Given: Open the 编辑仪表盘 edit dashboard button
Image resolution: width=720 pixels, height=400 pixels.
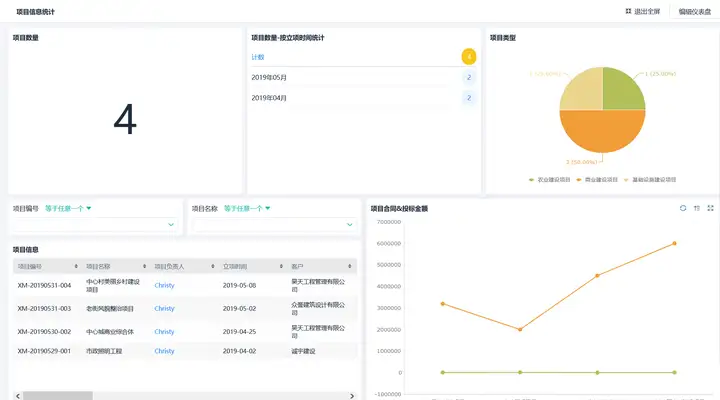Looking at the screenshot, I should pos(694,11).
